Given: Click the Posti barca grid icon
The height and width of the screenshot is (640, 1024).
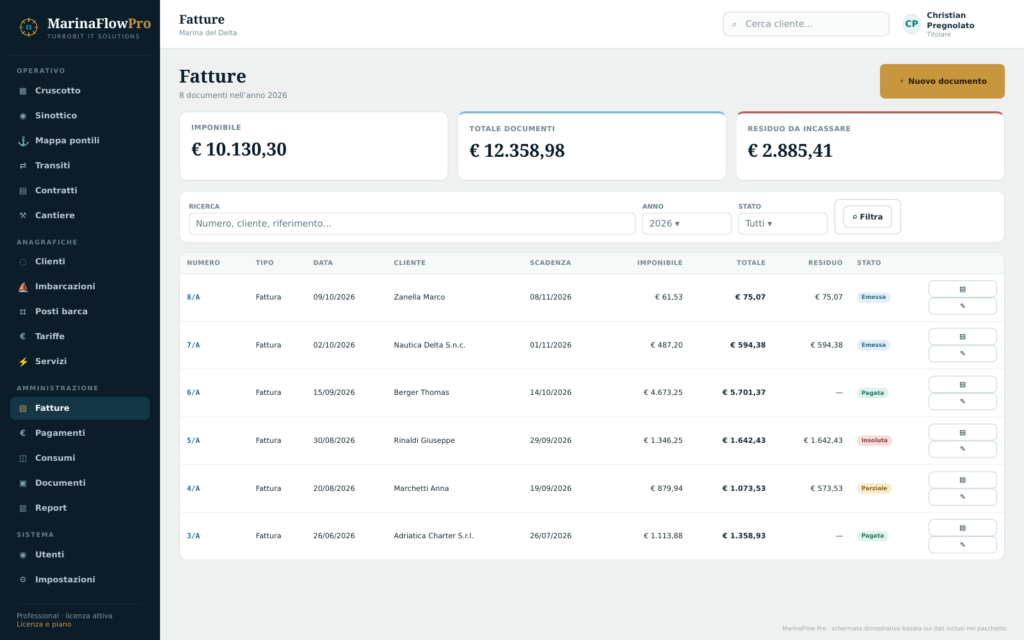Looking at the screenshot, I should tap(23, 312).
